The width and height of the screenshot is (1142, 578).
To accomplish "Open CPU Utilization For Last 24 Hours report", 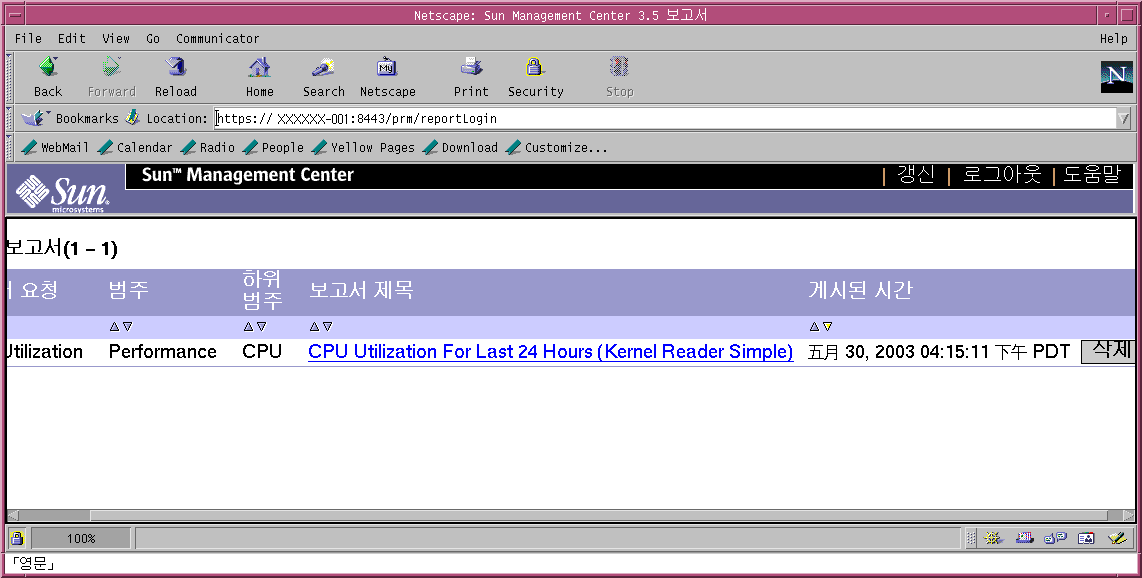I will [x=551, y=352].
